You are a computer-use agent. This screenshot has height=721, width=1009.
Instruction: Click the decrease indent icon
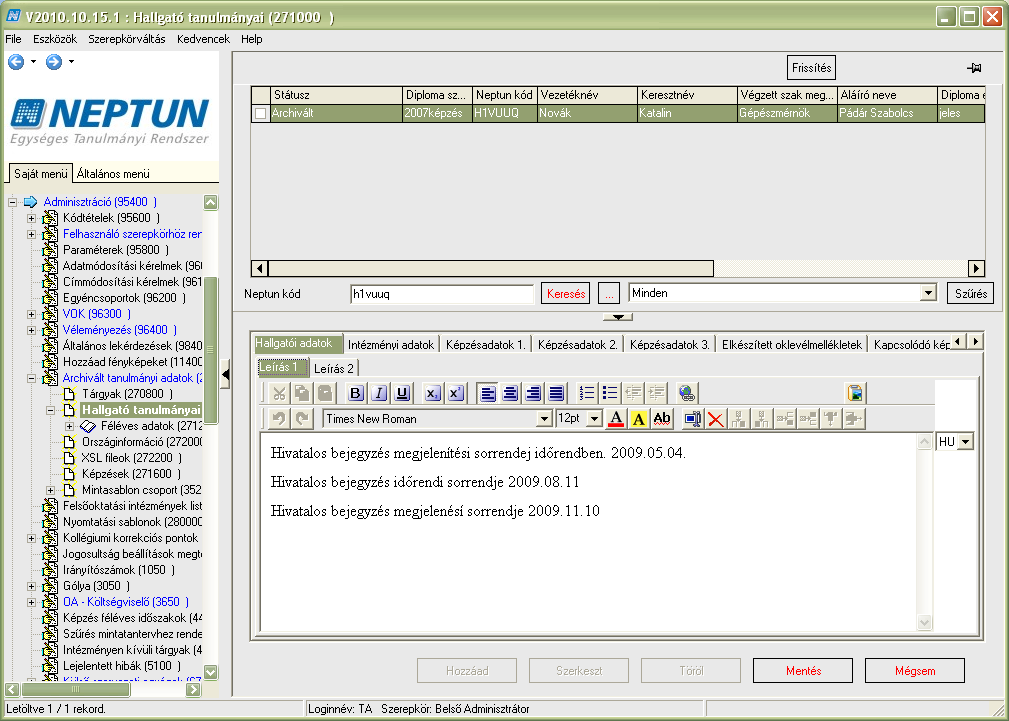(633, 393)
